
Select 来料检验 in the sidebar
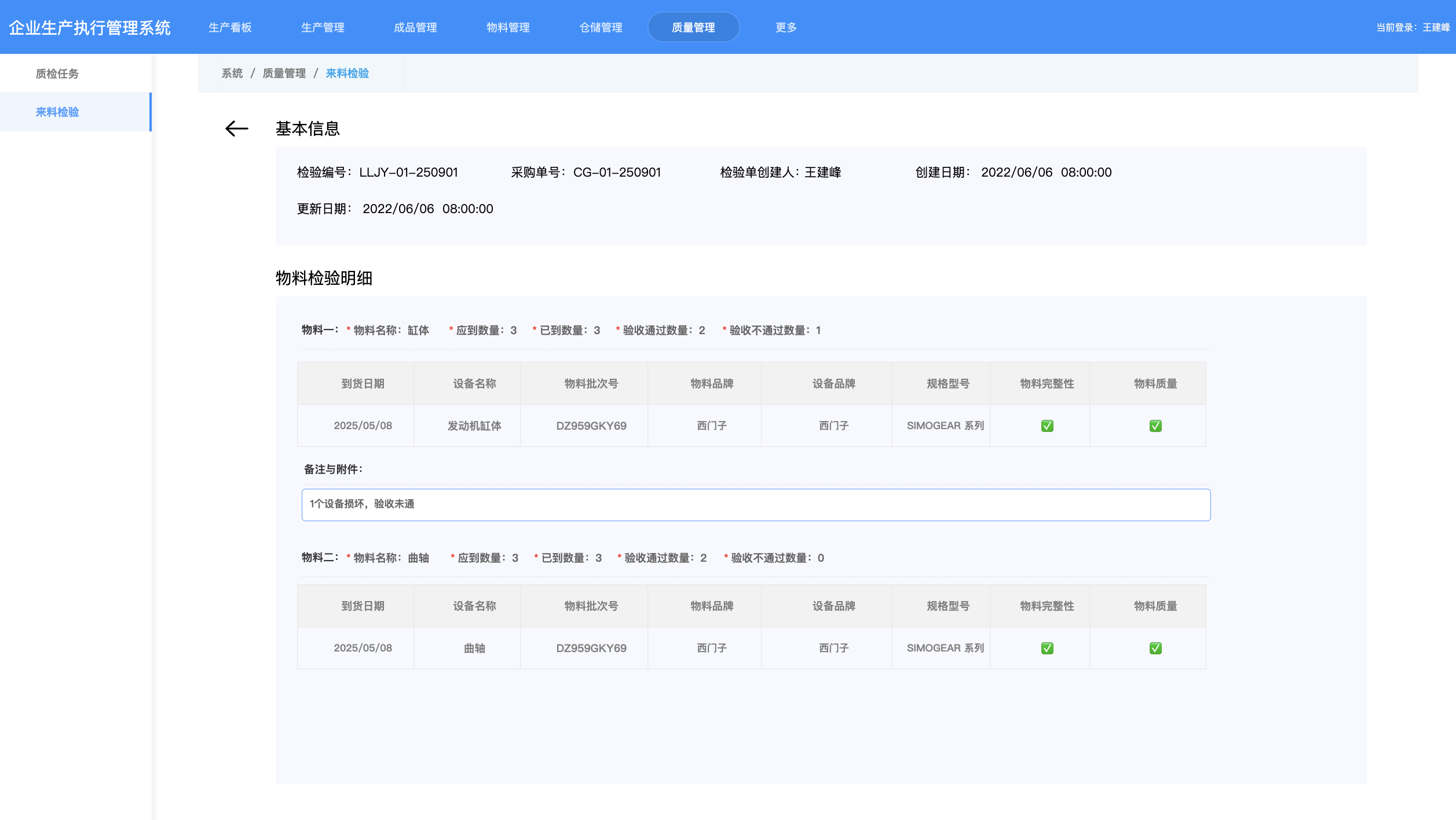point(57,112)
